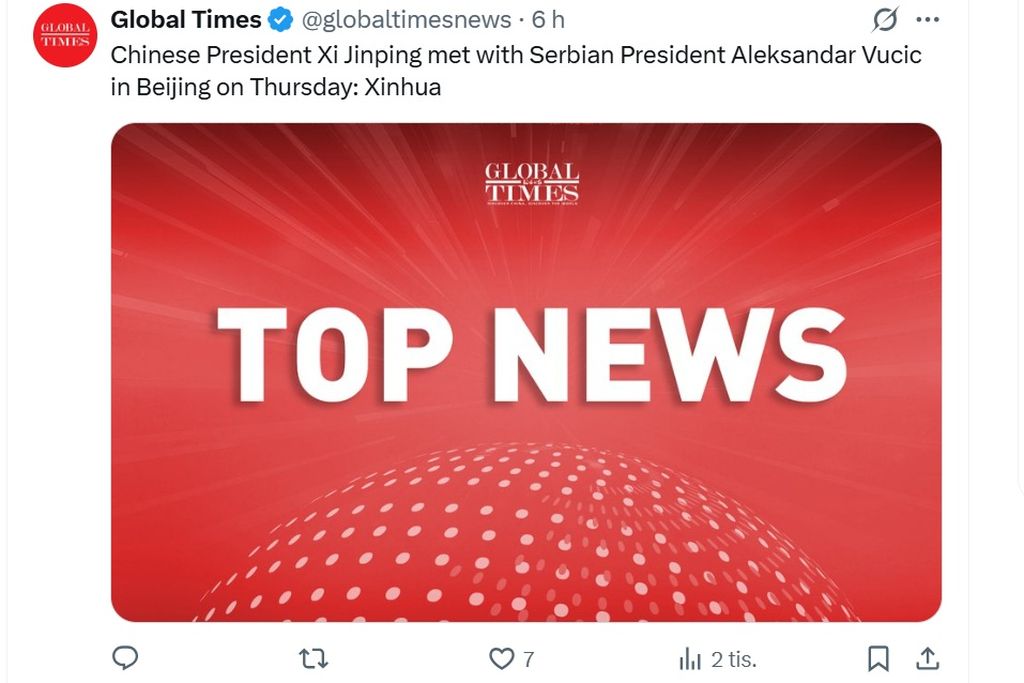The height and width of the screenshot is (683, 1024).
Task: Click the "2 tis." view count
Action: pyautogui.click(x=733, y=659)
